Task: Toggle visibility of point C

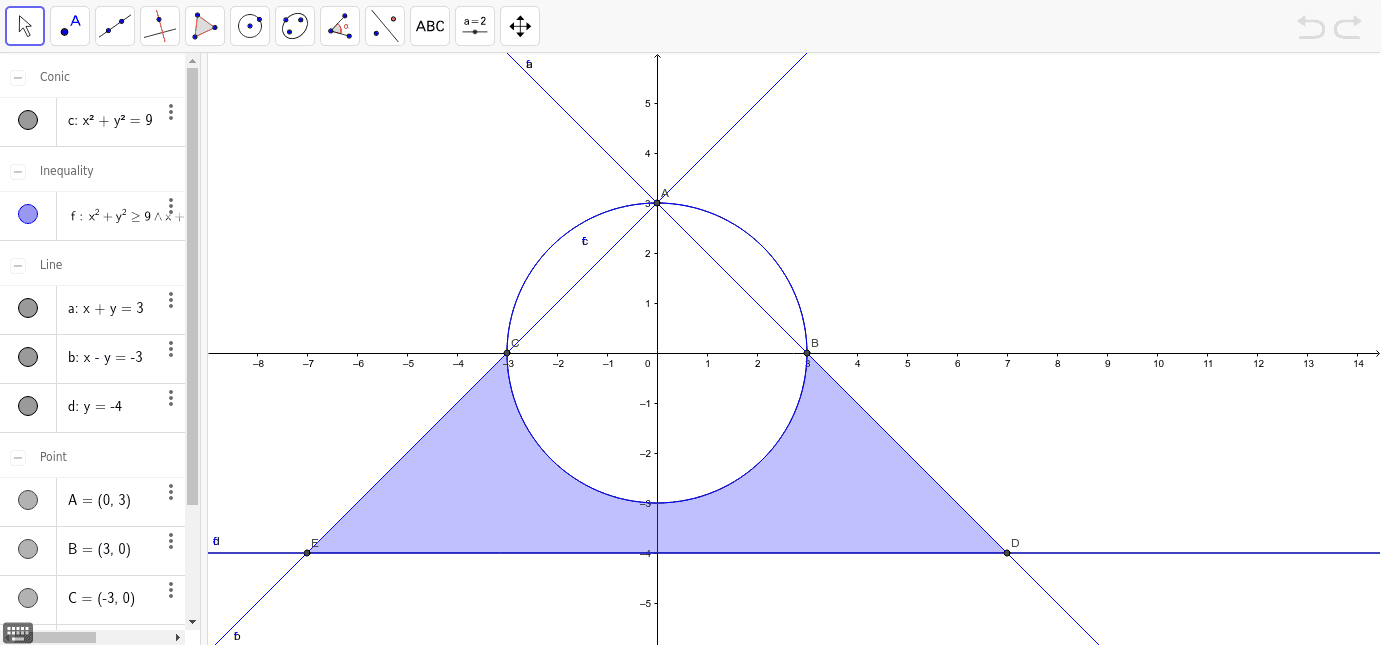Action: tap(28, 598)
